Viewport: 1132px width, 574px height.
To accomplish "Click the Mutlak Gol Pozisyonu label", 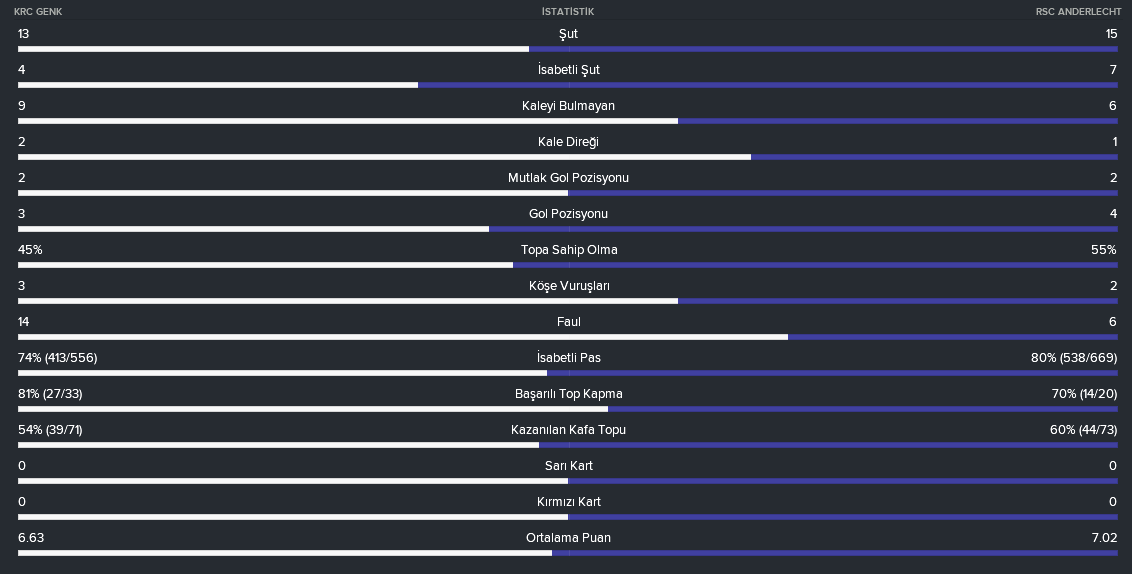I will 568,178.
